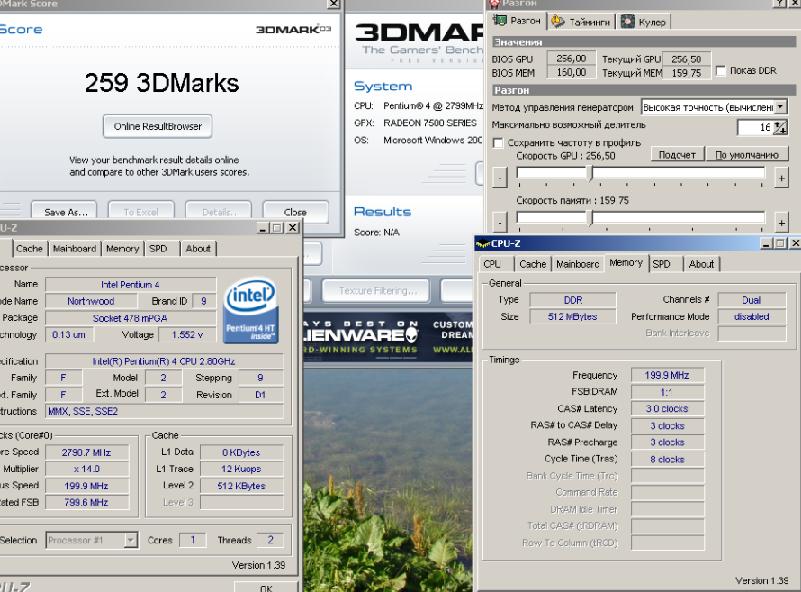Click the Разгон tab monitor icon
This screenshot has width=801, height=592.
(500, 20)
